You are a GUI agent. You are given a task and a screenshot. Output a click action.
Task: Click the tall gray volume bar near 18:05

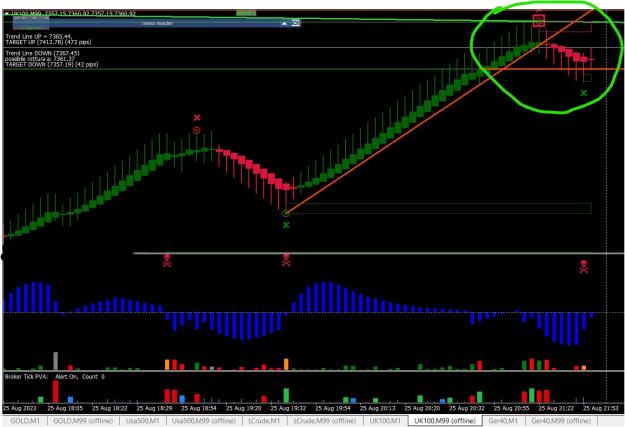[56, 361]
